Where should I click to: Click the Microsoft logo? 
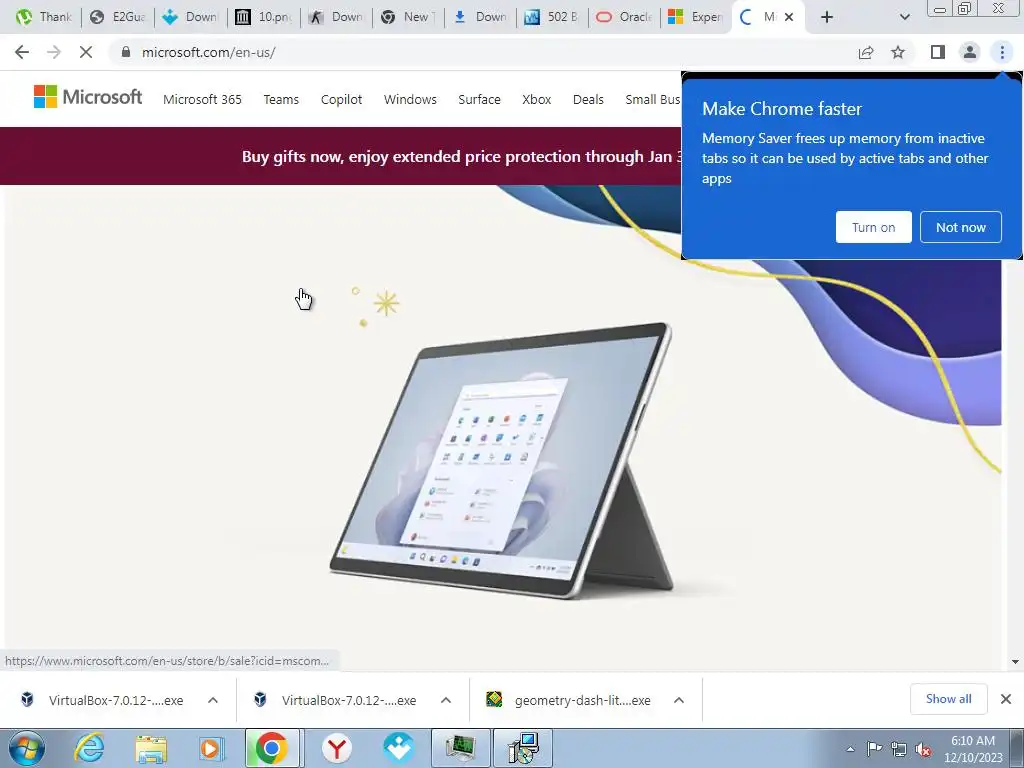pyautogui.click(x=88, y=97)
